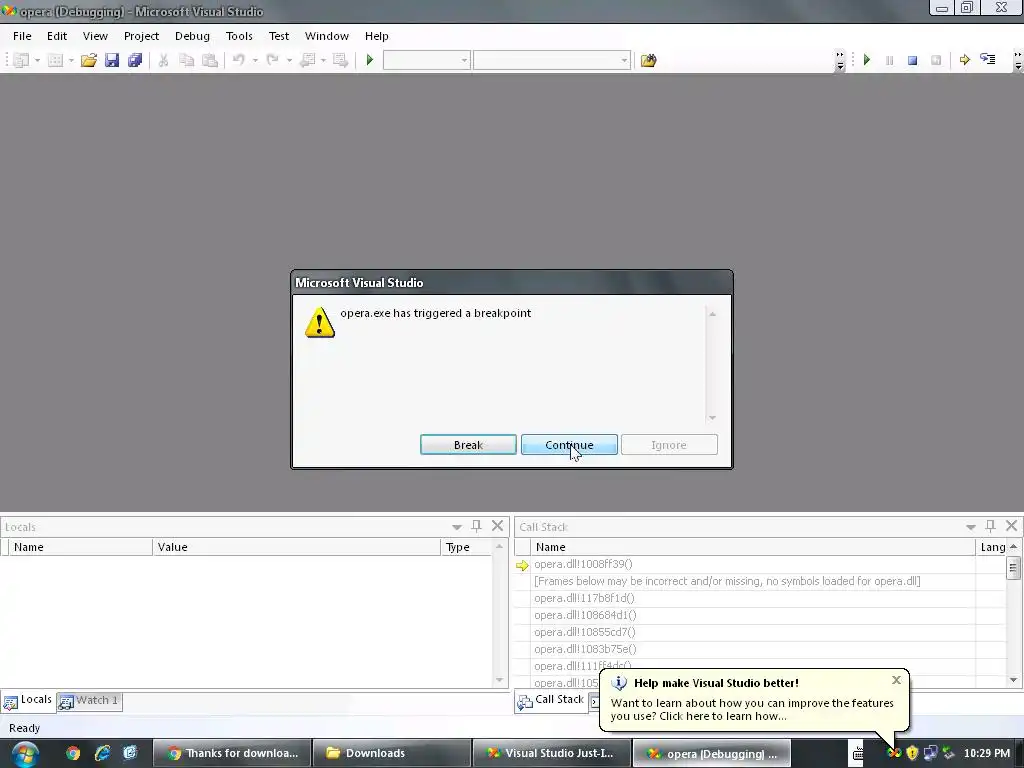This screenshot has height=768, width=1024.
Task: Click the Restart debugging icon
Action: click(x=936, y=60)
